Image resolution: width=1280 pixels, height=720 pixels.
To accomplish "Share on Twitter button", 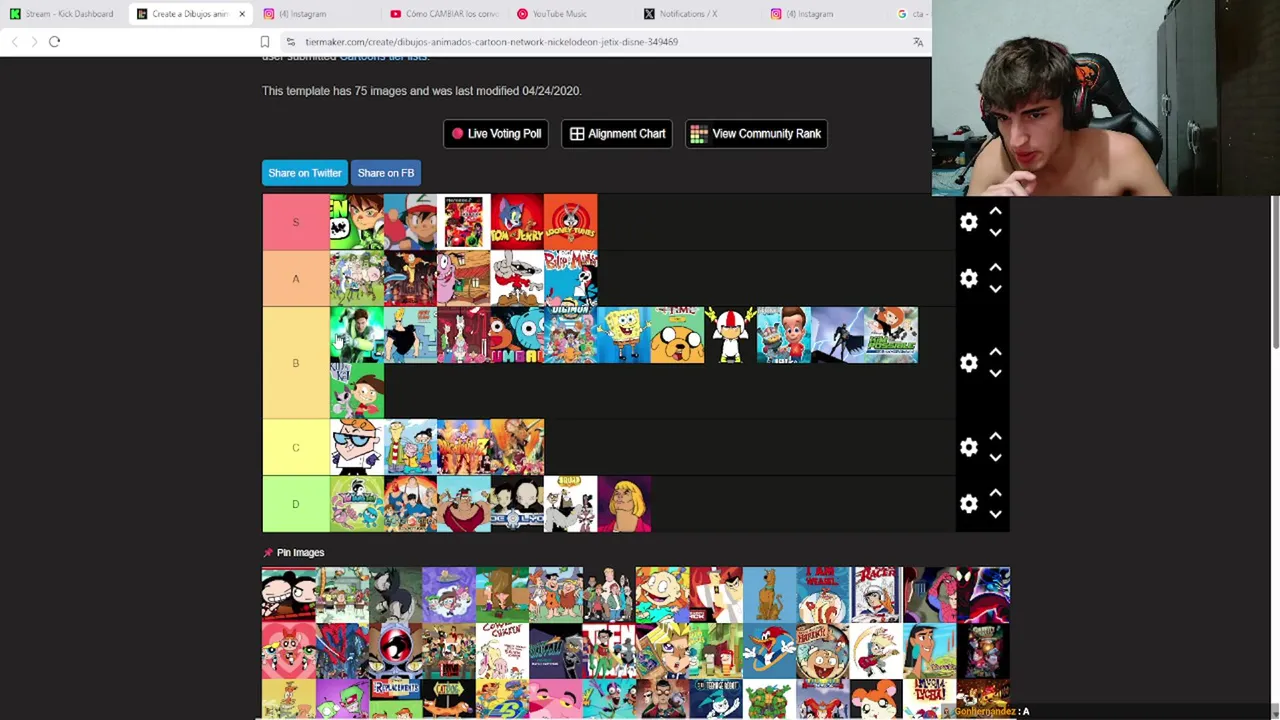I will tap(304, 173).
